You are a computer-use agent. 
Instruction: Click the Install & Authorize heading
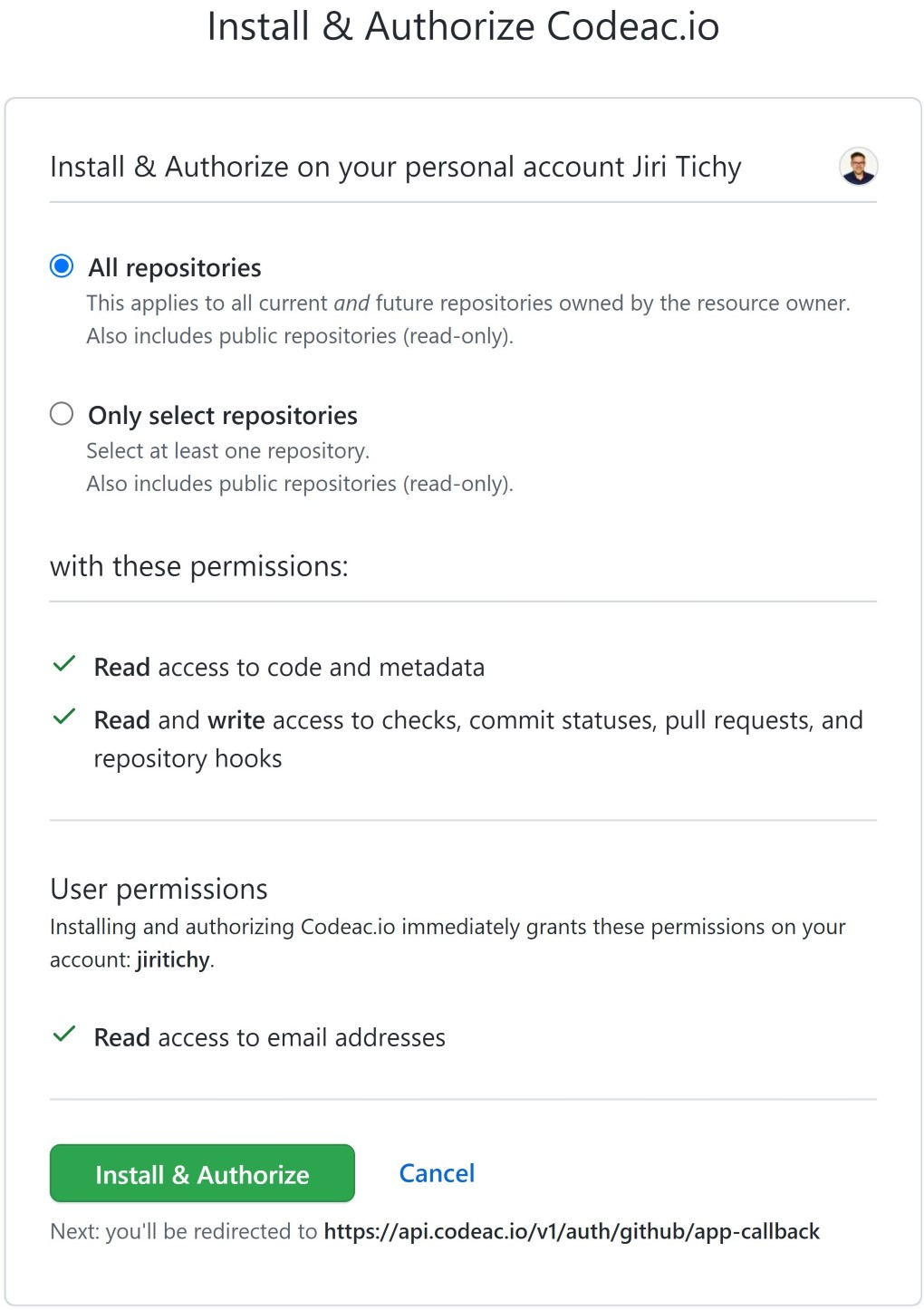click(463, 26)
